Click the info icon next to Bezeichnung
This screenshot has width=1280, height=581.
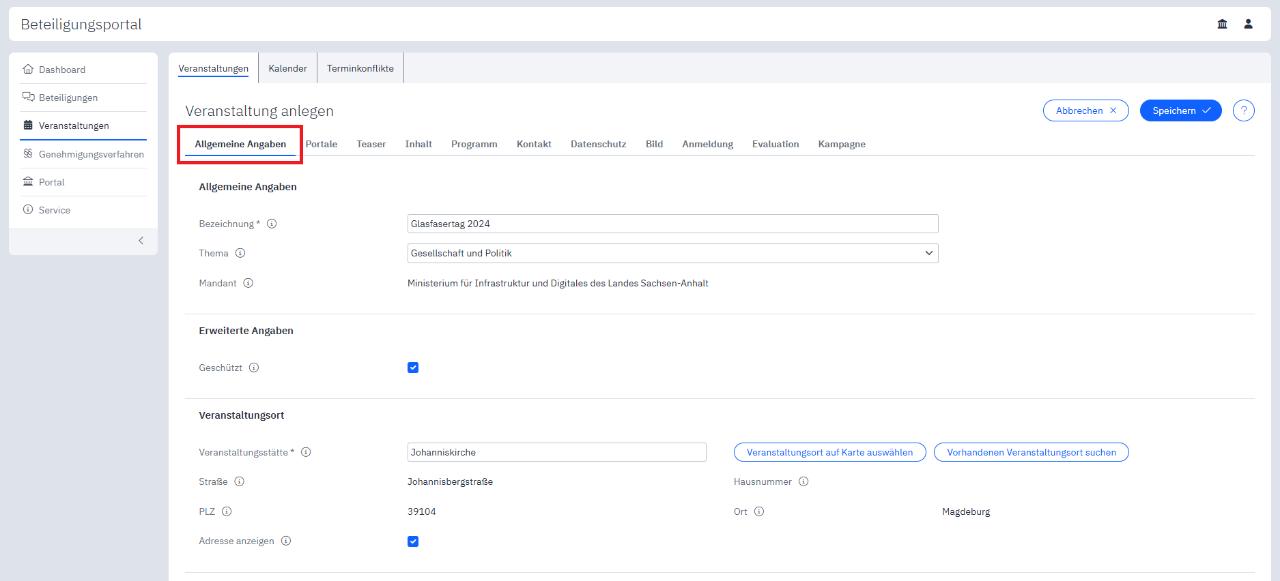coord(272,224)
